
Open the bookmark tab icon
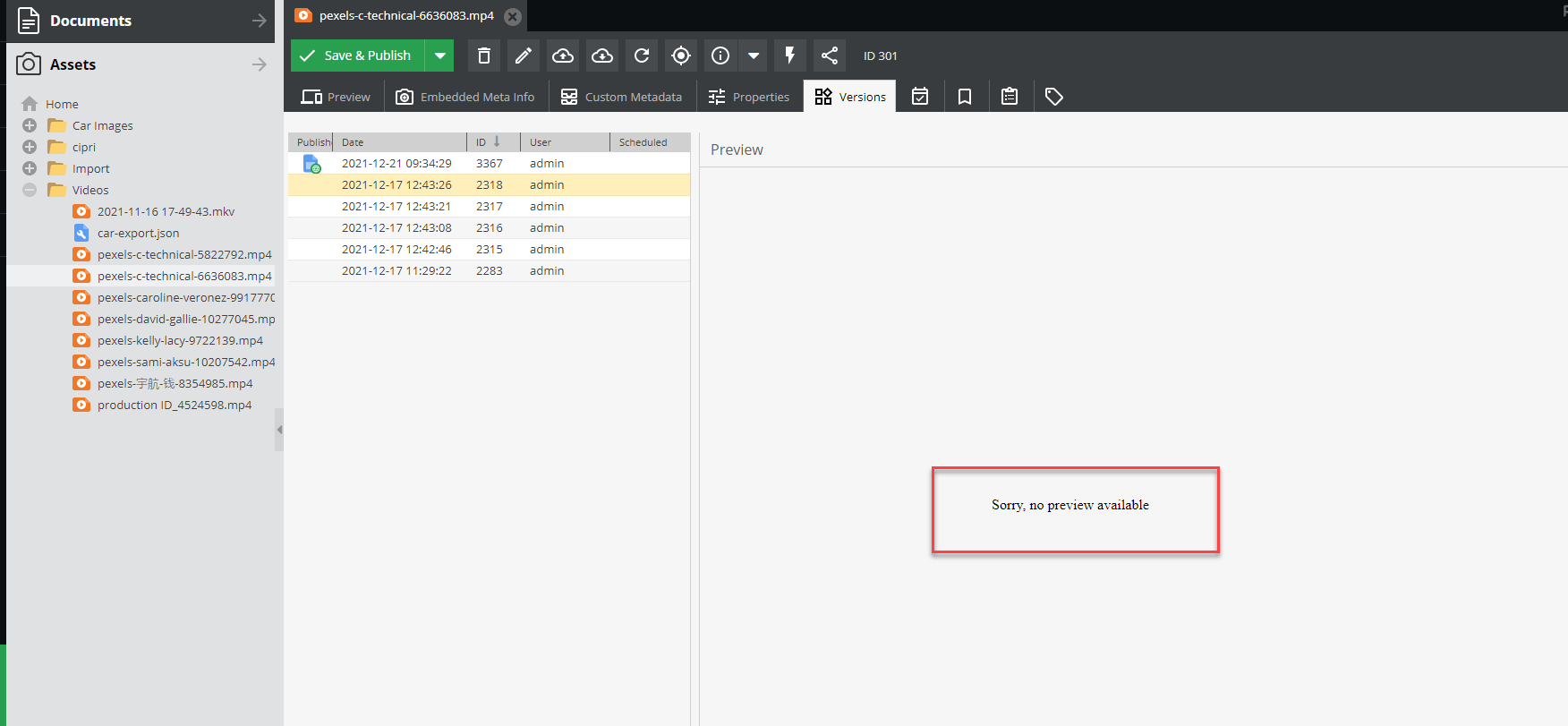tap(965, 97)
